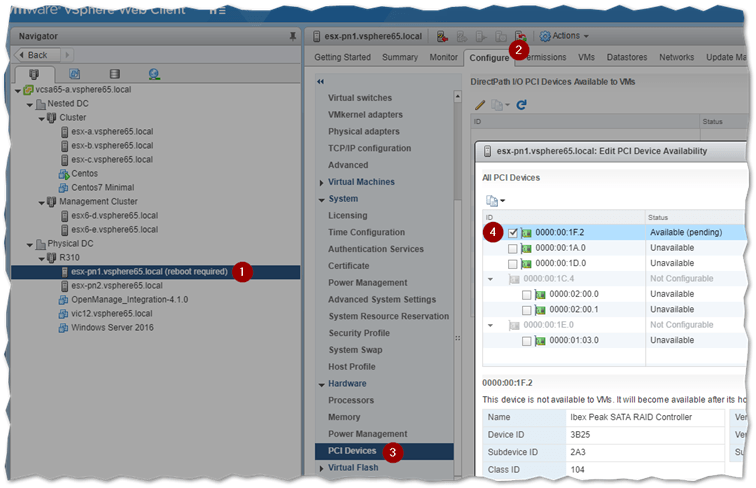This screenshot has height=488, width=756.
Task: Switch to Networks tab
Action: point(676,57)
